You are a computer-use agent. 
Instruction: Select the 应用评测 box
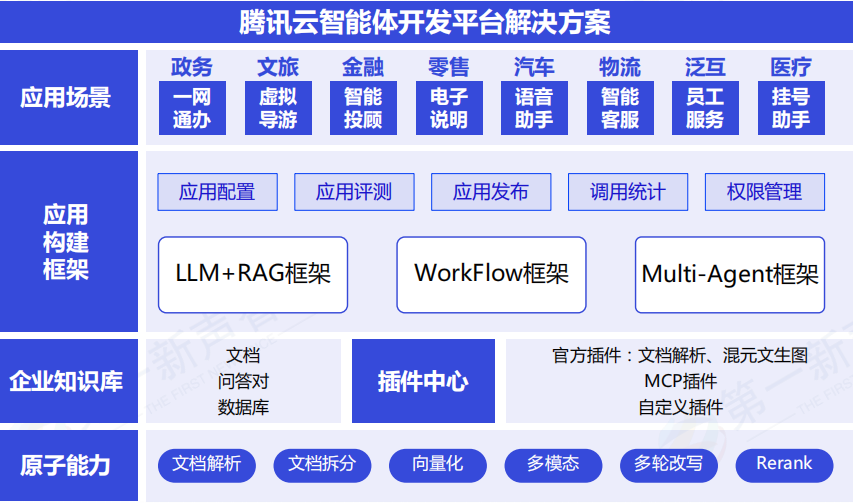pyautogui.click(x=354, y=192)
